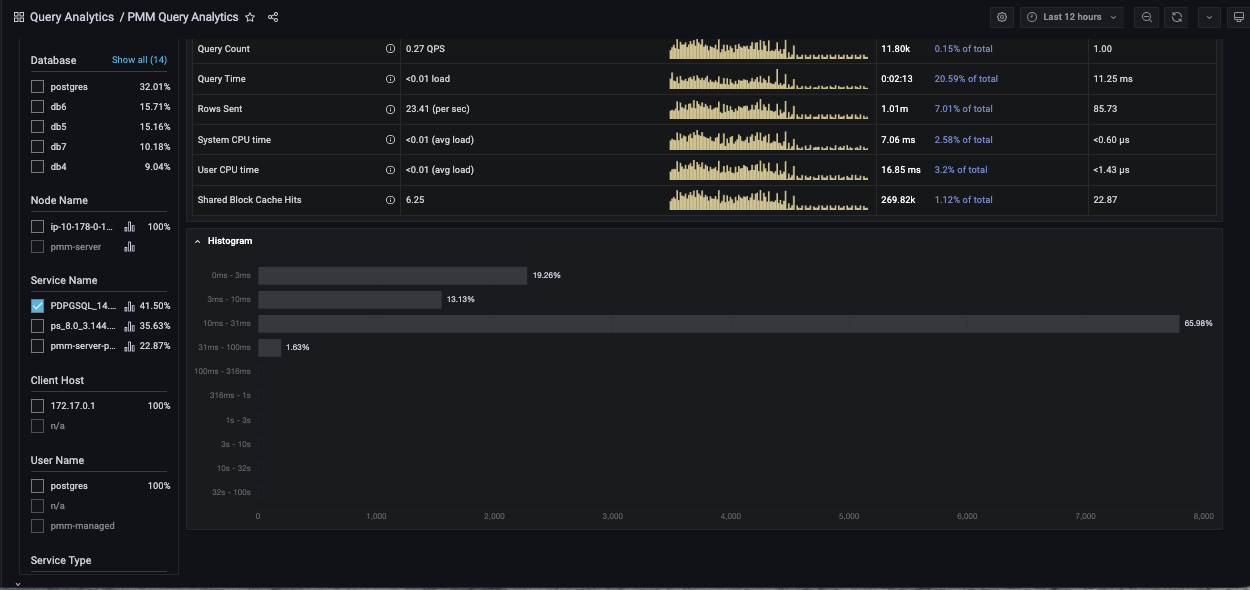Screen dimensions: 1250x590
Task: Click the bar chart icon beside pmm-server node
Action: (129, 247)
